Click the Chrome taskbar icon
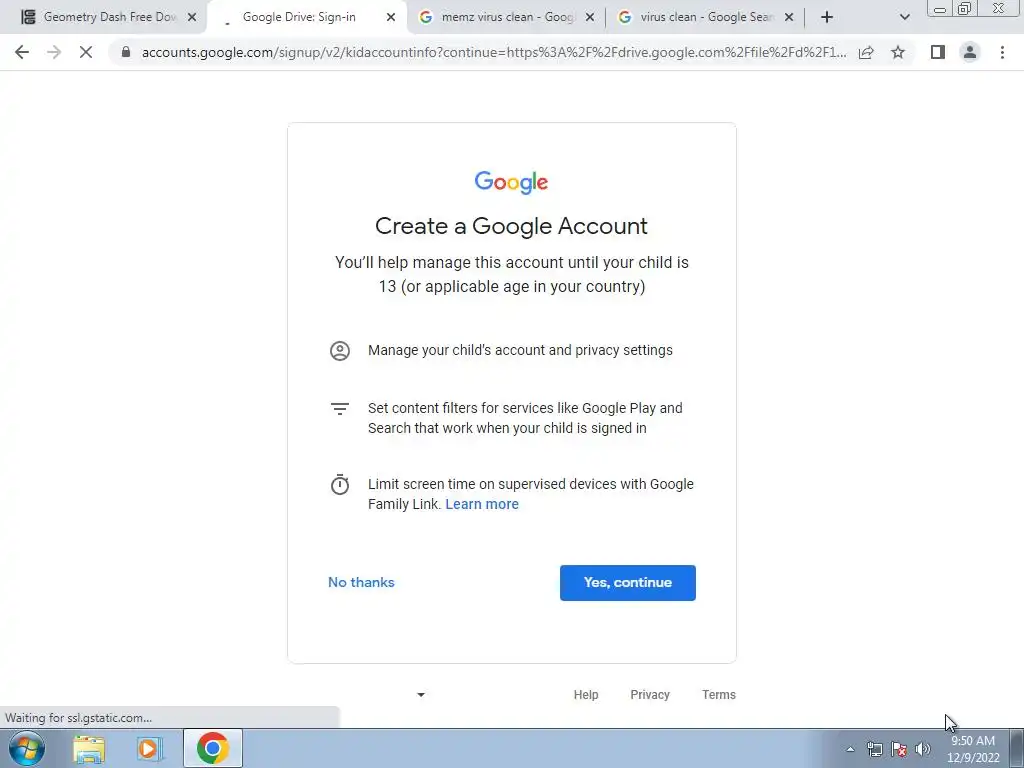Viewport: 1024px width, 768px height. click(212, 748)
